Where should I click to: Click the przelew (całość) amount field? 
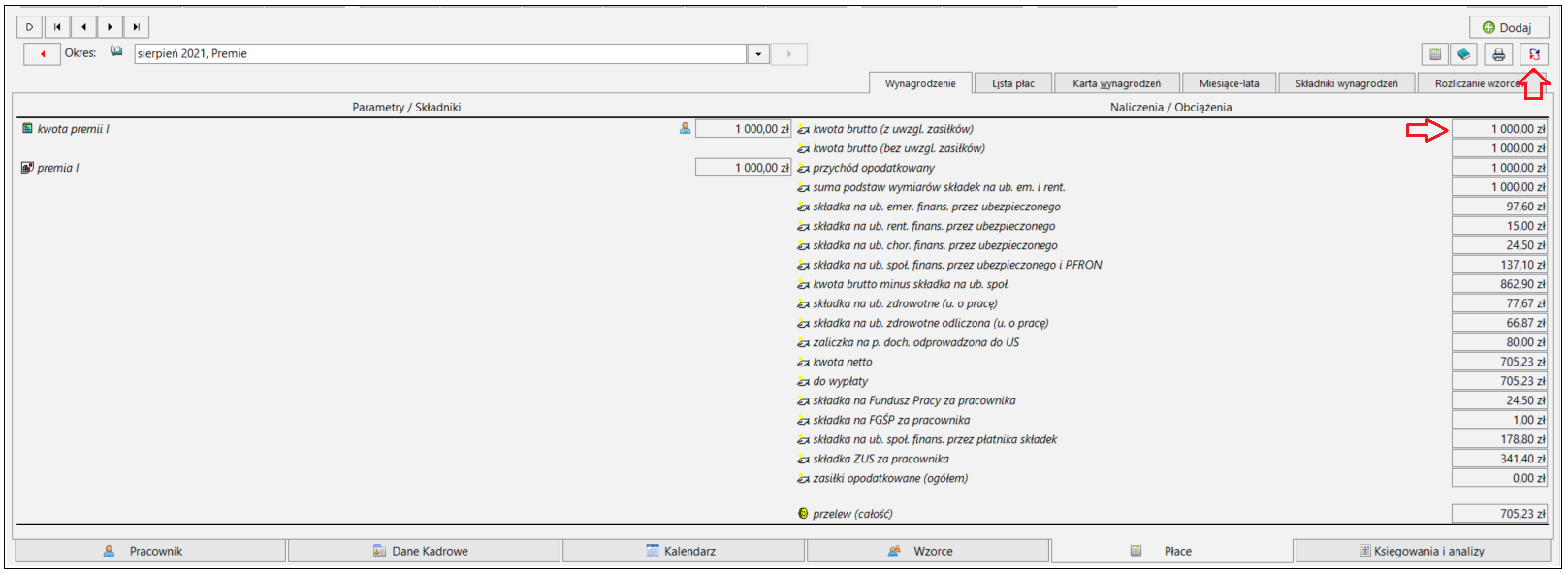coord(1499,514)
